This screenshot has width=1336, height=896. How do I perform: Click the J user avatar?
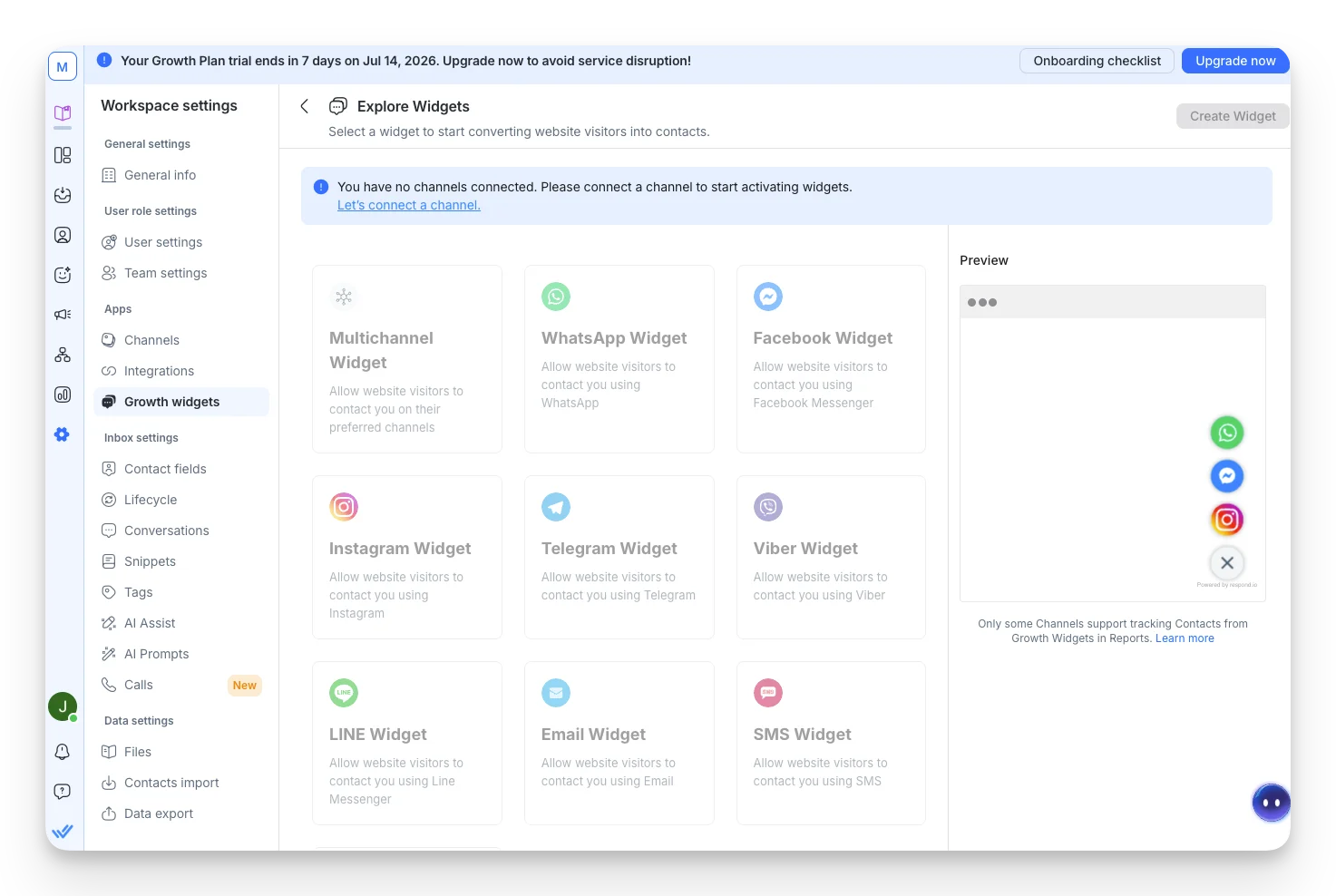[63, 706]
